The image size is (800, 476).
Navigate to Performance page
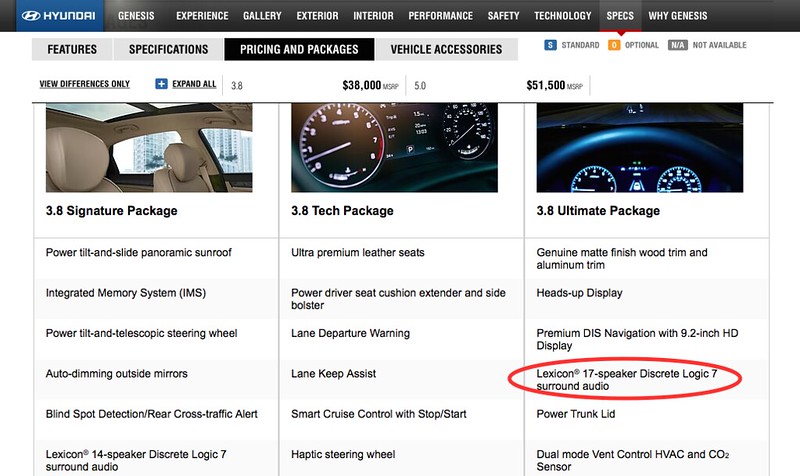coord(440,16)
